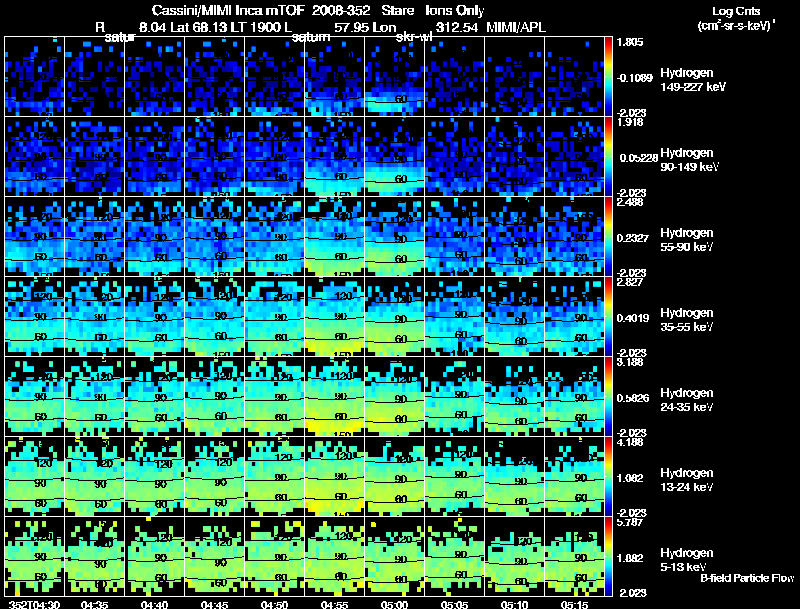This screenshot has width=800, height=609.
Task: Click the '1.918' scale maximum value
Action: point(631,122)
